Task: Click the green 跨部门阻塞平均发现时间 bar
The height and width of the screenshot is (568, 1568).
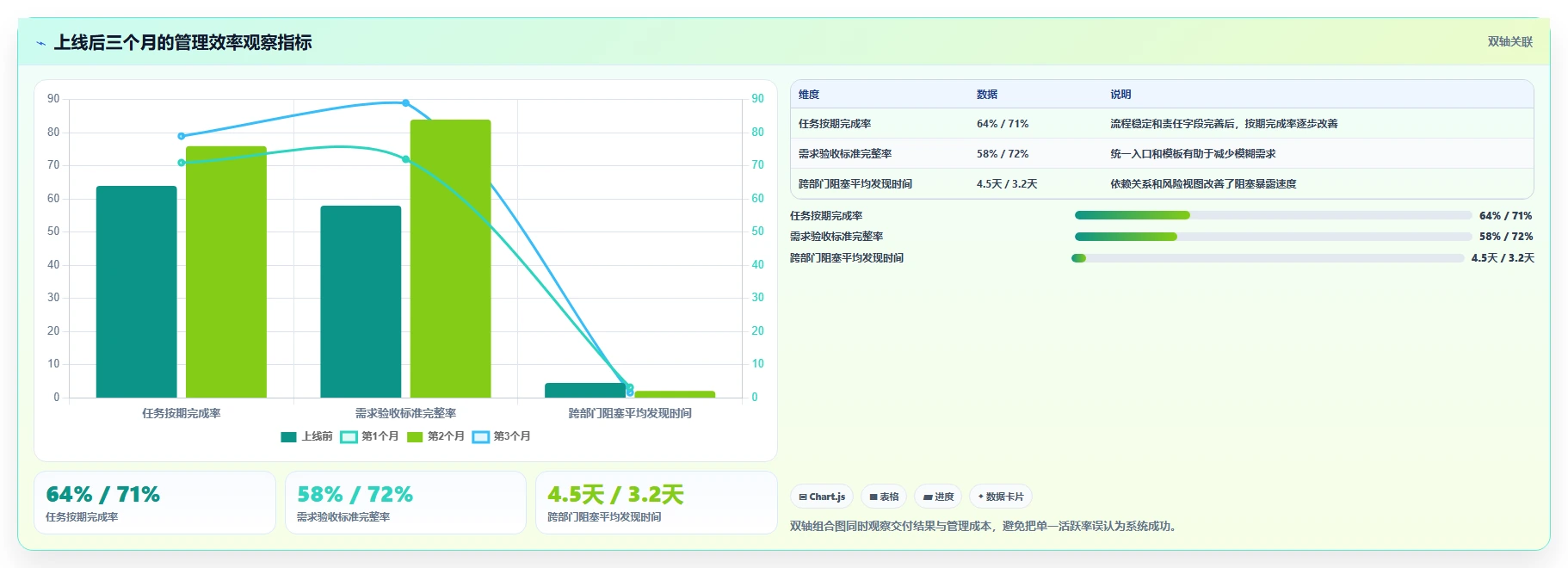Action: pos(675,394)
